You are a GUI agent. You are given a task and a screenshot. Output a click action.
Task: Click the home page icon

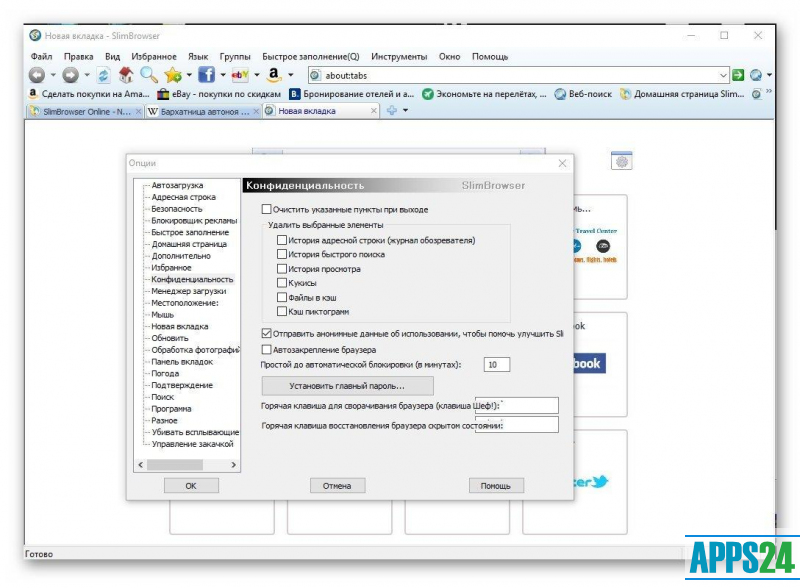126,75
